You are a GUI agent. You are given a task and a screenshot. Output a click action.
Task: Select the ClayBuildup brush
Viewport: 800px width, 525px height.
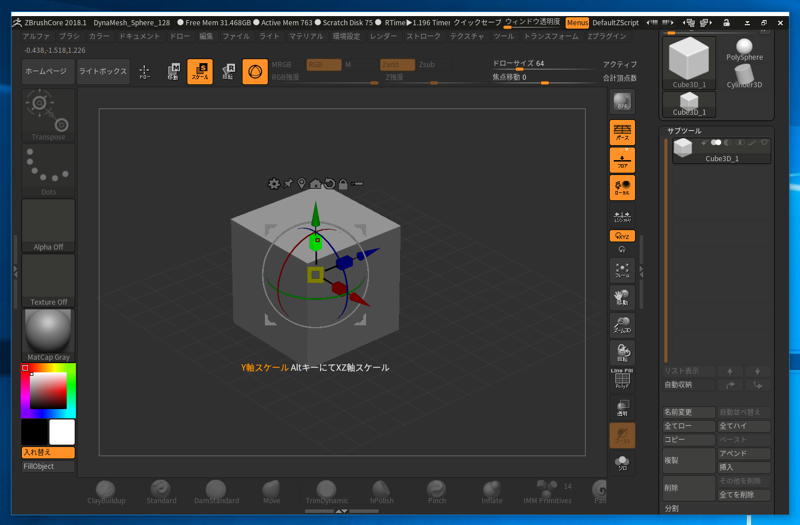pyautogui.click(x=107, y=490)
